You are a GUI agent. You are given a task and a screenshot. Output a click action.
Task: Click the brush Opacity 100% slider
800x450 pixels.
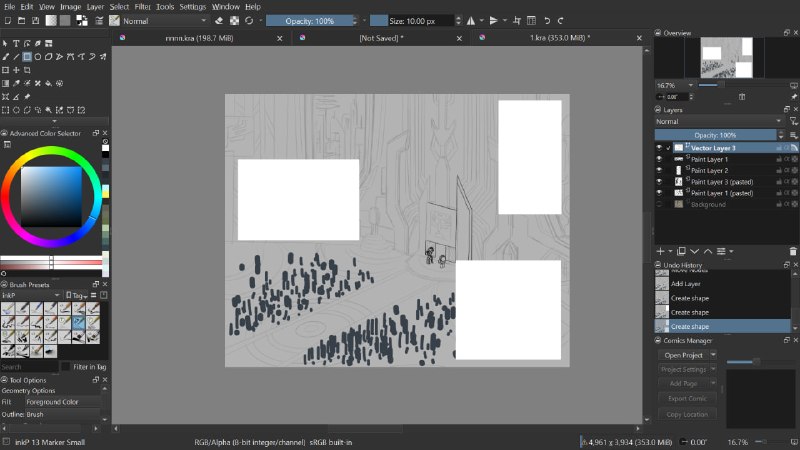(310, 21)
